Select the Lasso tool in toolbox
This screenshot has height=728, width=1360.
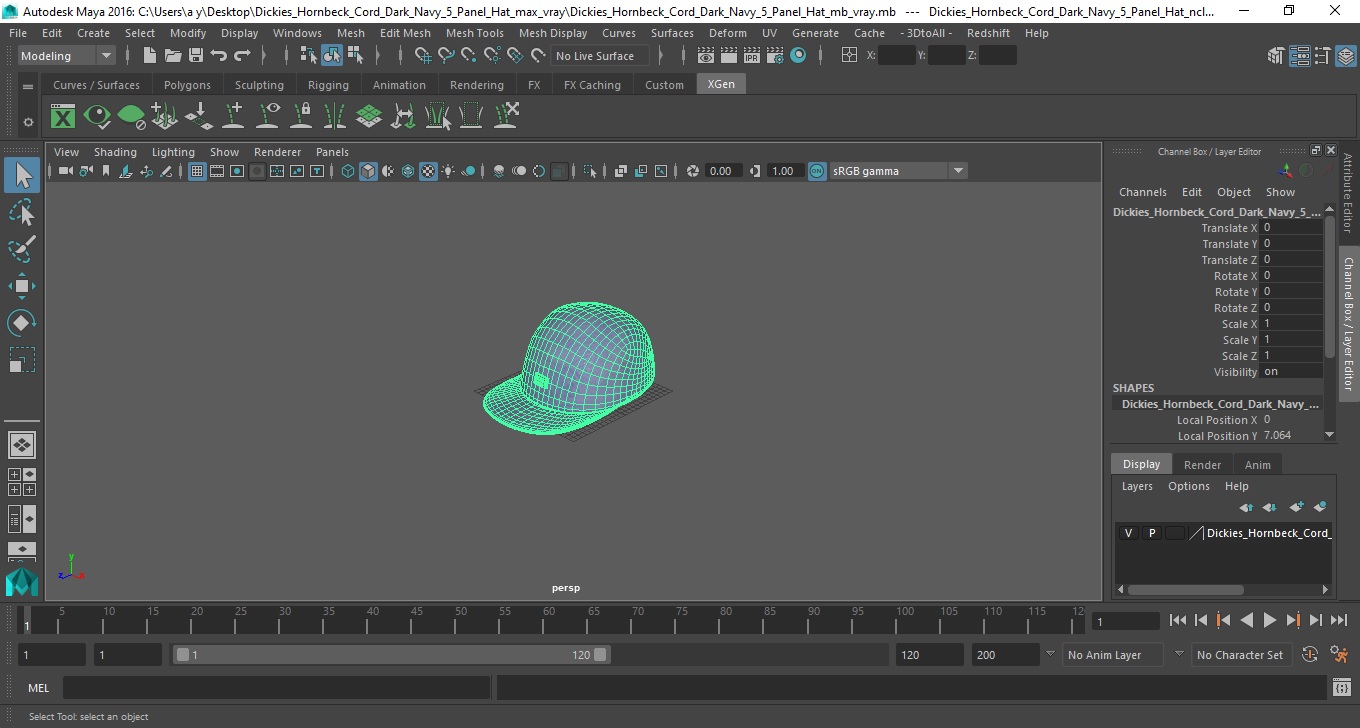pyautogui.click(x=22, y=212)
